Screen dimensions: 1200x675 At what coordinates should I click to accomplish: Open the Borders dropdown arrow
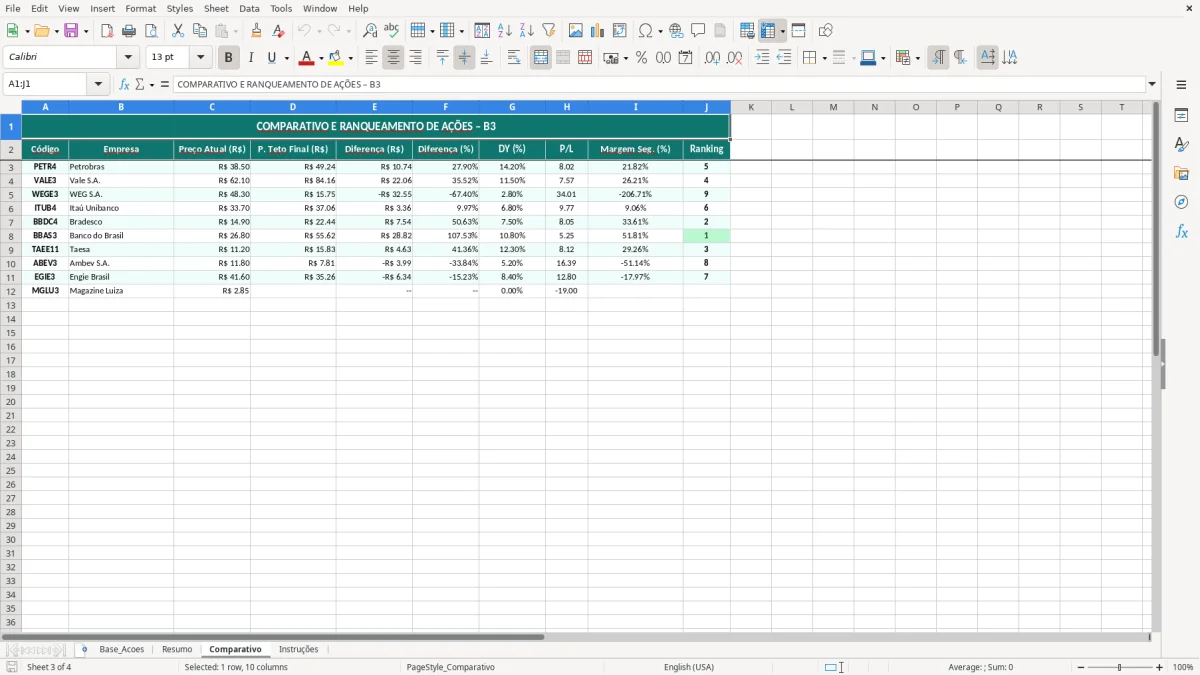point(824,58)
